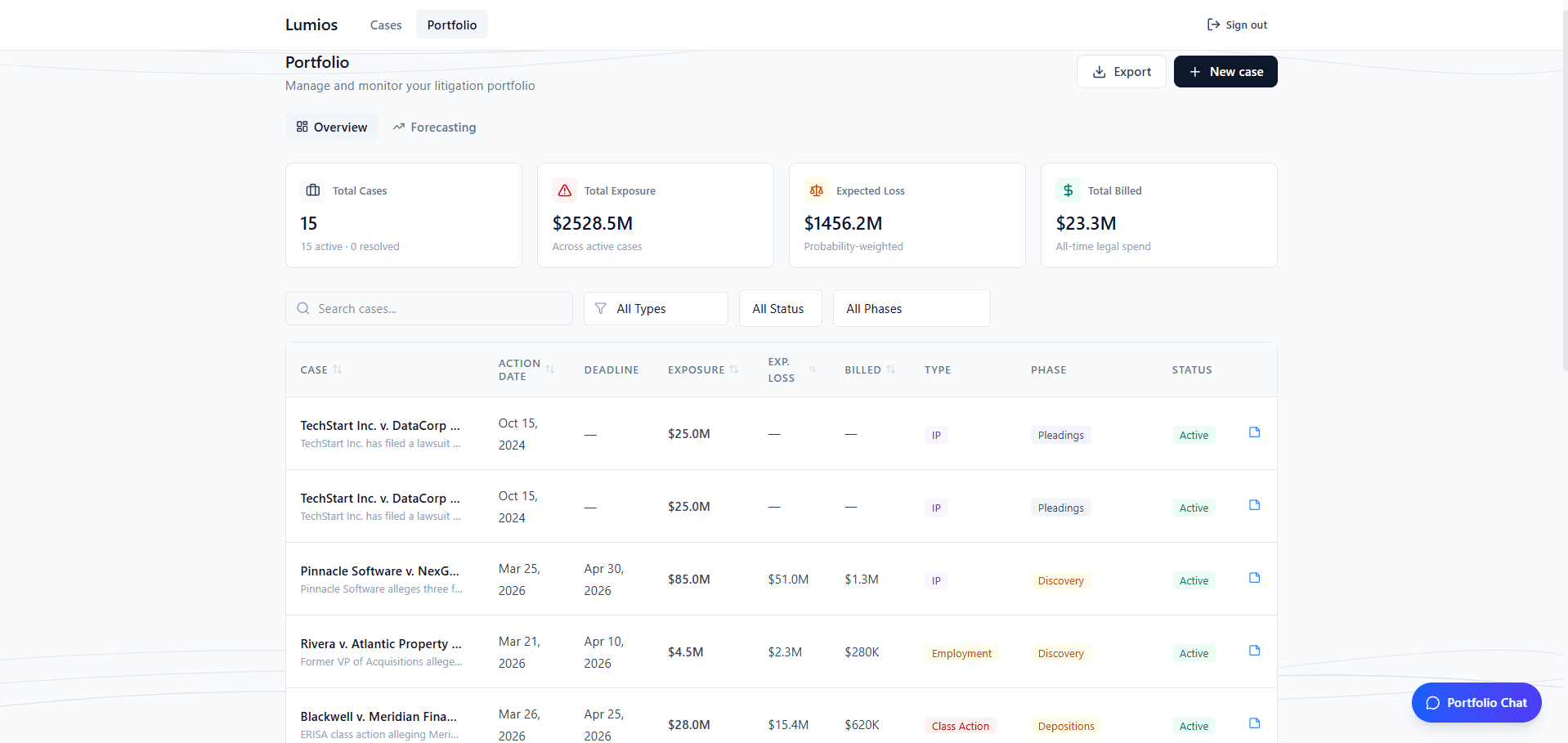Screen dimensions: 1568x743
Task: Go to the Cases navigation tab
Action: point(385,25)
